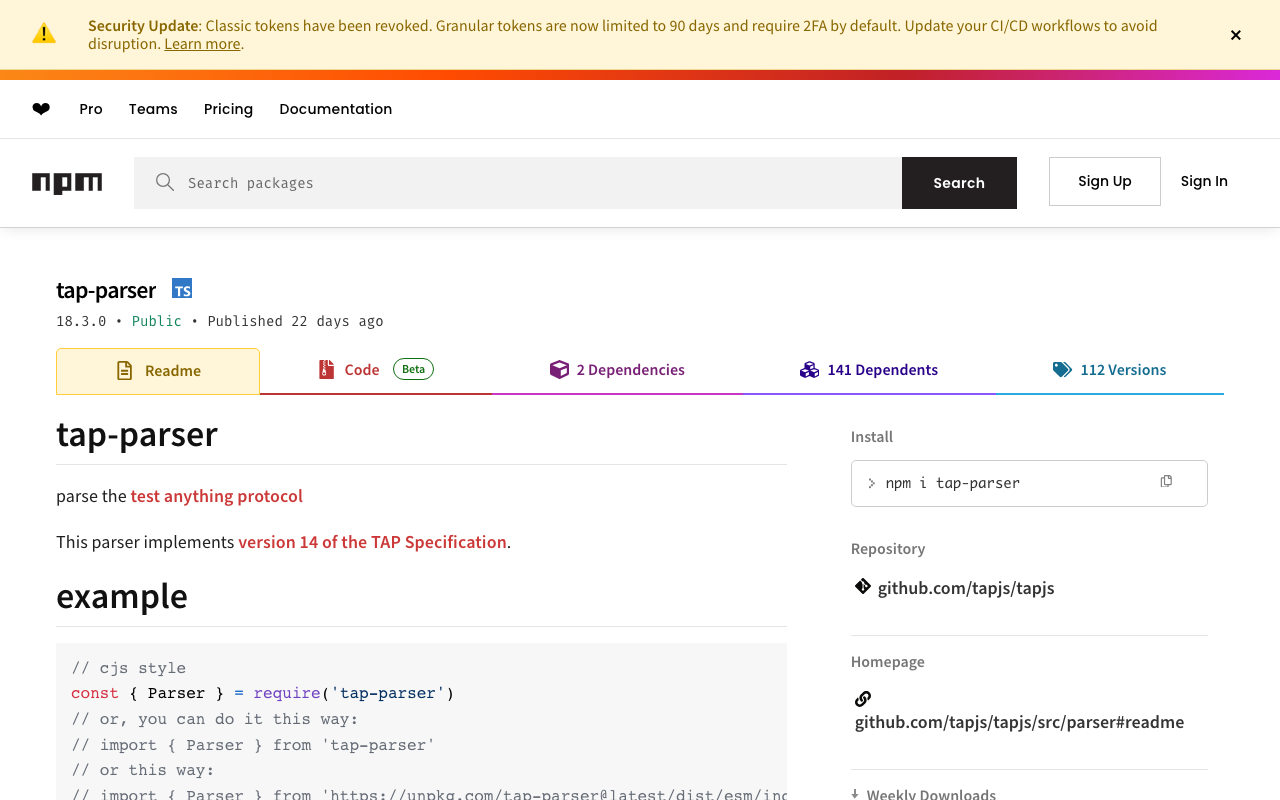Go to the Documentation page

click(x=335, y=109)
